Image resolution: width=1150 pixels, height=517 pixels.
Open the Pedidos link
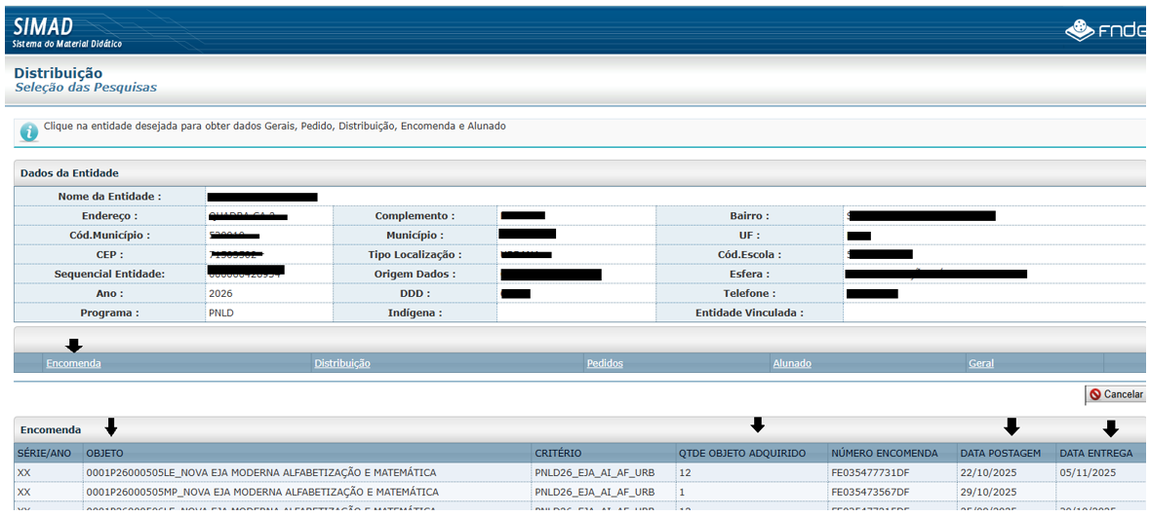coord(604,363)
